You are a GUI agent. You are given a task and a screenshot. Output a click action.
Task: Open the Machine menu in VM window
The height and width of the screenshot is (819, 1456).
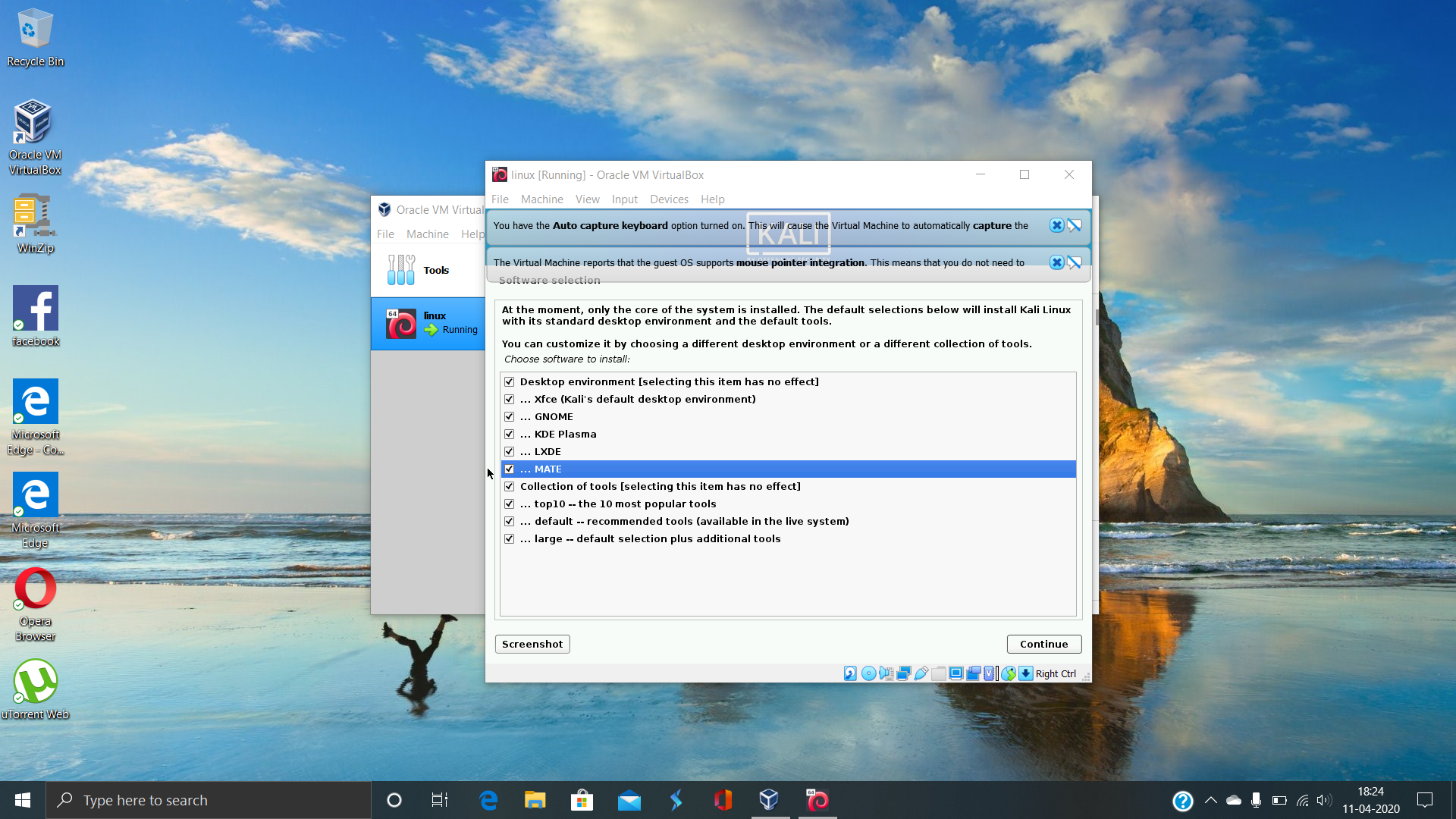[x=541, y=199]
